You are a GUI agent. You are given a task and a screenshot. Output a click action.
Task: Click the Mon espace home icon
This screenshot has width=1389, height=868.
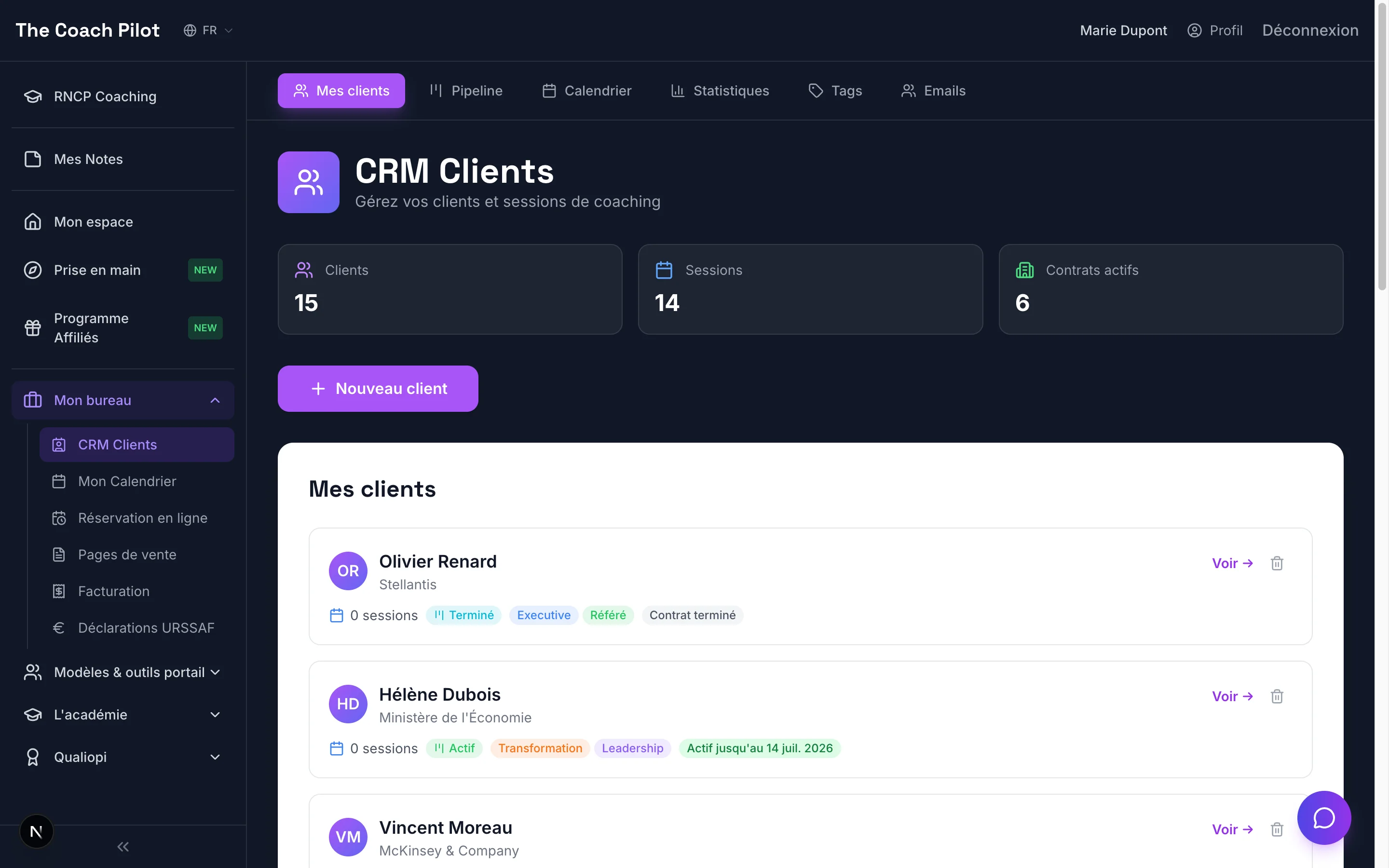click(33, 222)
